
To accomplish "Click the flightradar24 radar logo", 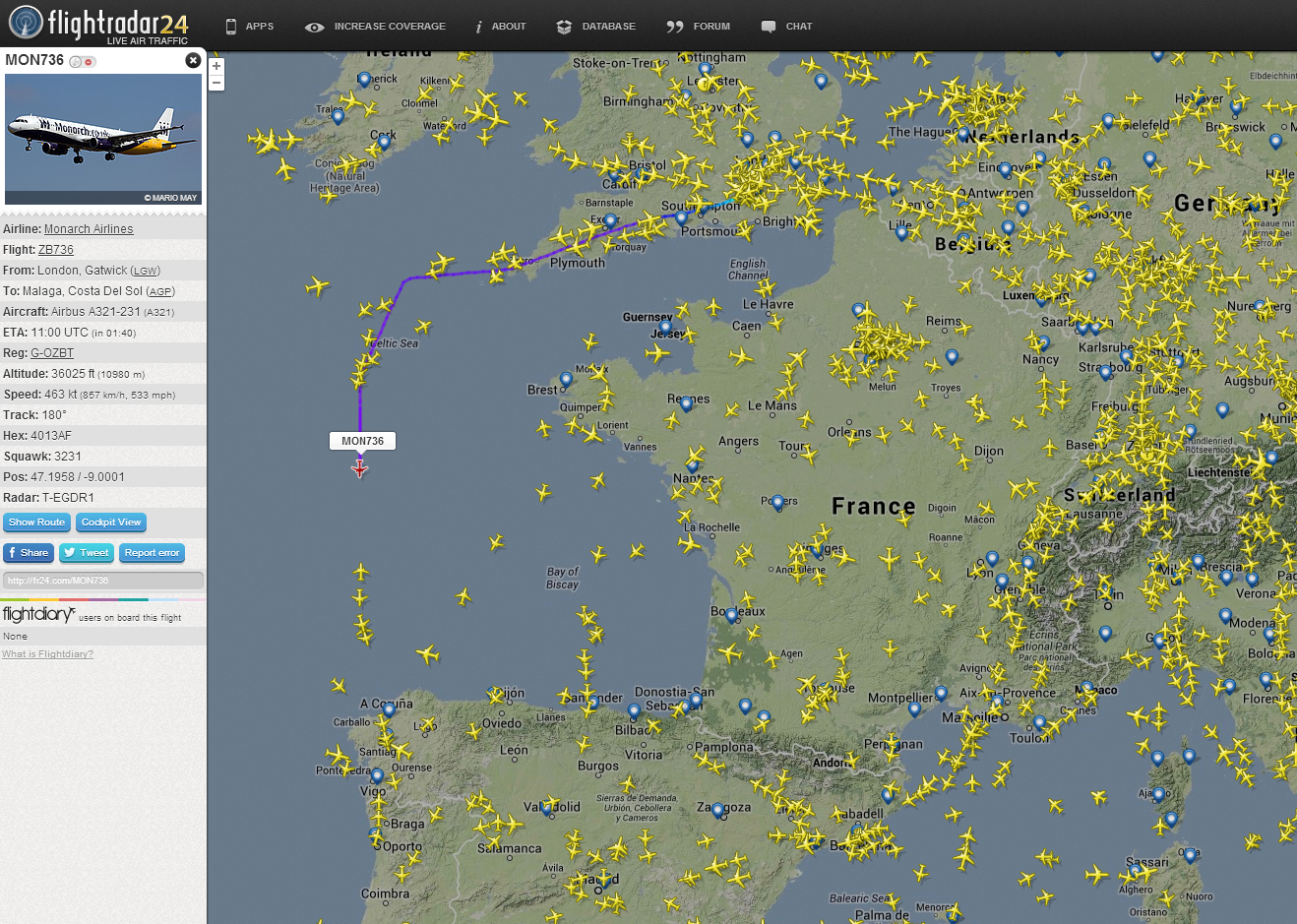I will 27,23.
